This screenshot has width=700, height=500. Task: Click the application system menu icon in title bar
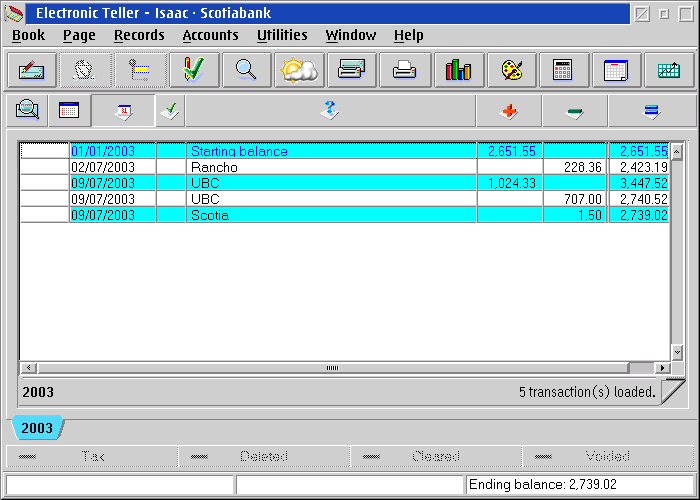tap(14, 13)
